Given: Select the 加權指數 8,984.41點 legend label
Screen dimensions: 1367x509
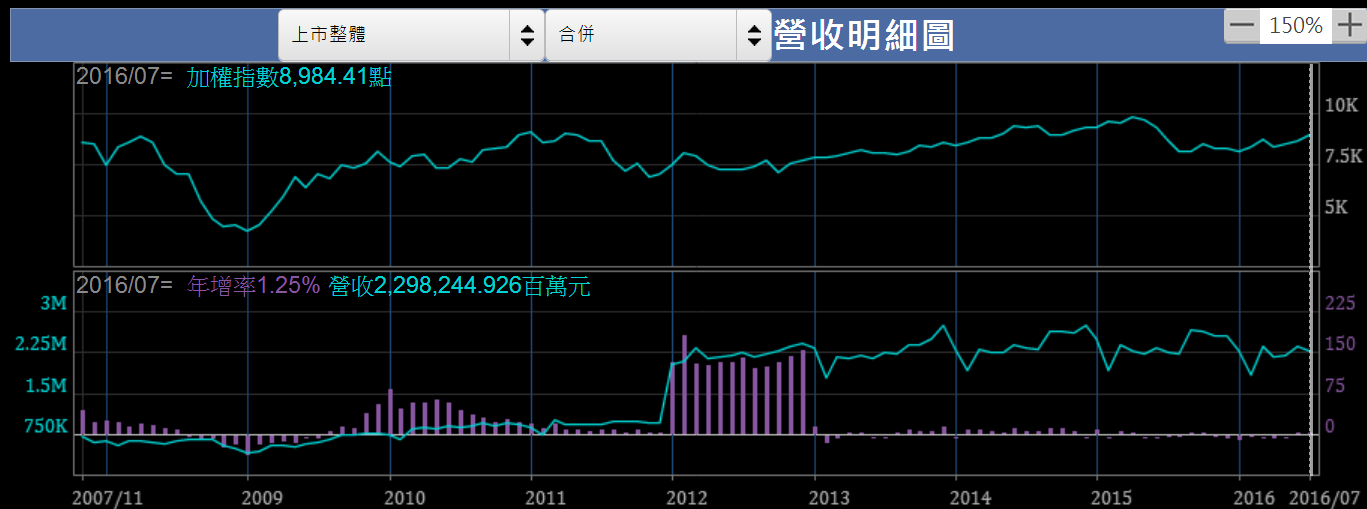Looking at the screenshot, I should point(289,77).
